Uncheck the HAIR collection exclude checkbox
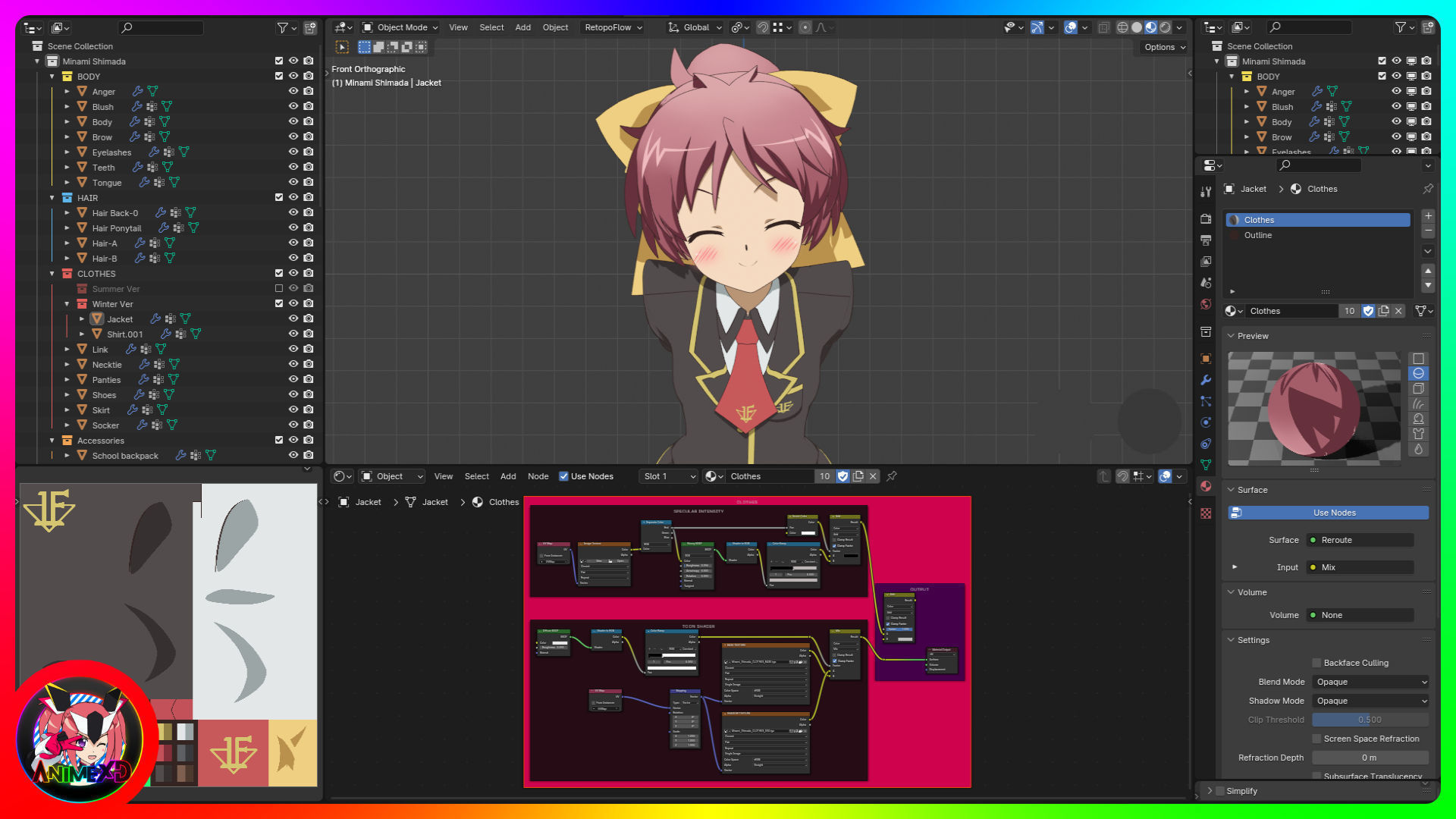1456x819 pixels. pos(278,198)
